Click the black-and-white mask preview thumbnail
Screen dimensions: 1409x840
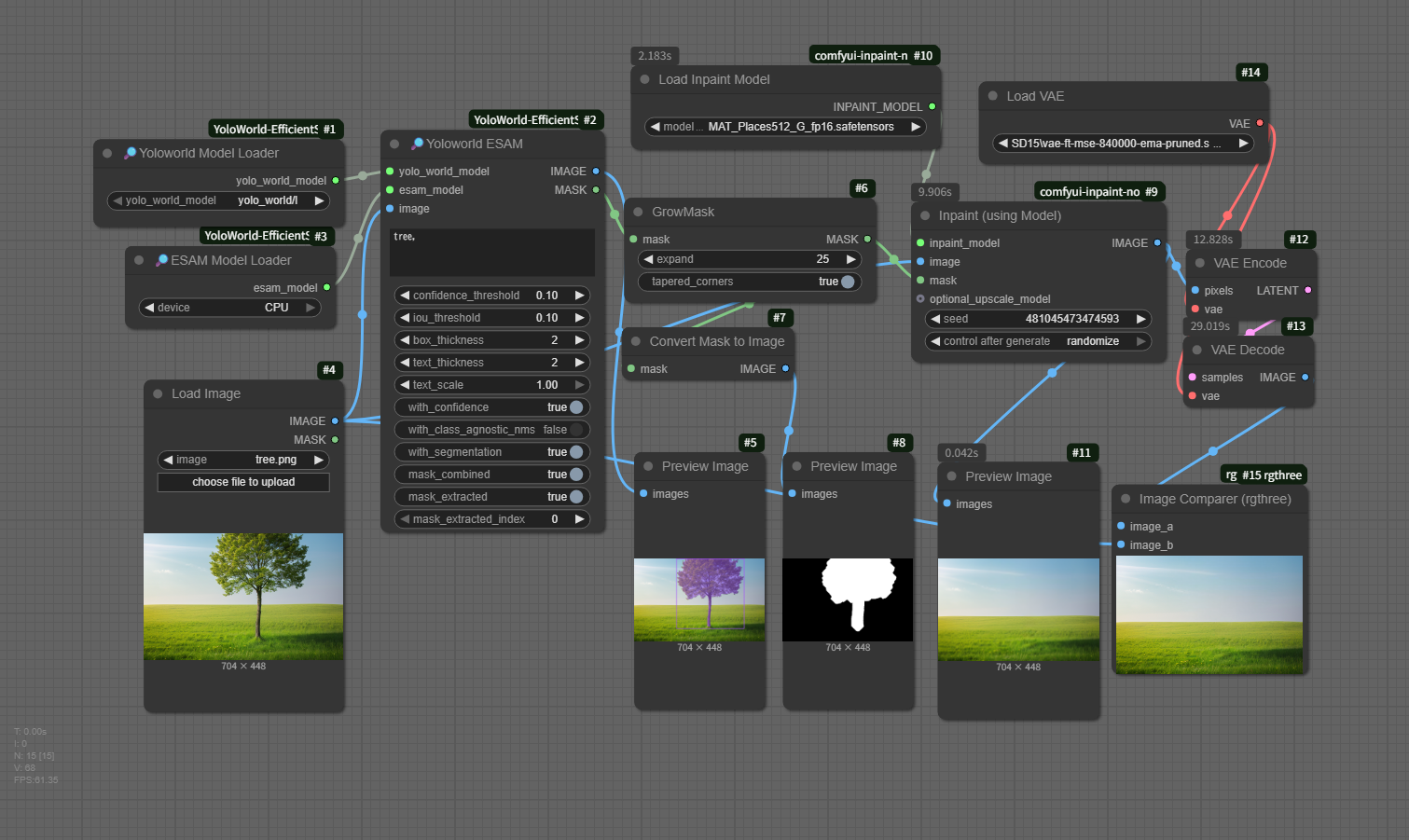click(848, 599)
